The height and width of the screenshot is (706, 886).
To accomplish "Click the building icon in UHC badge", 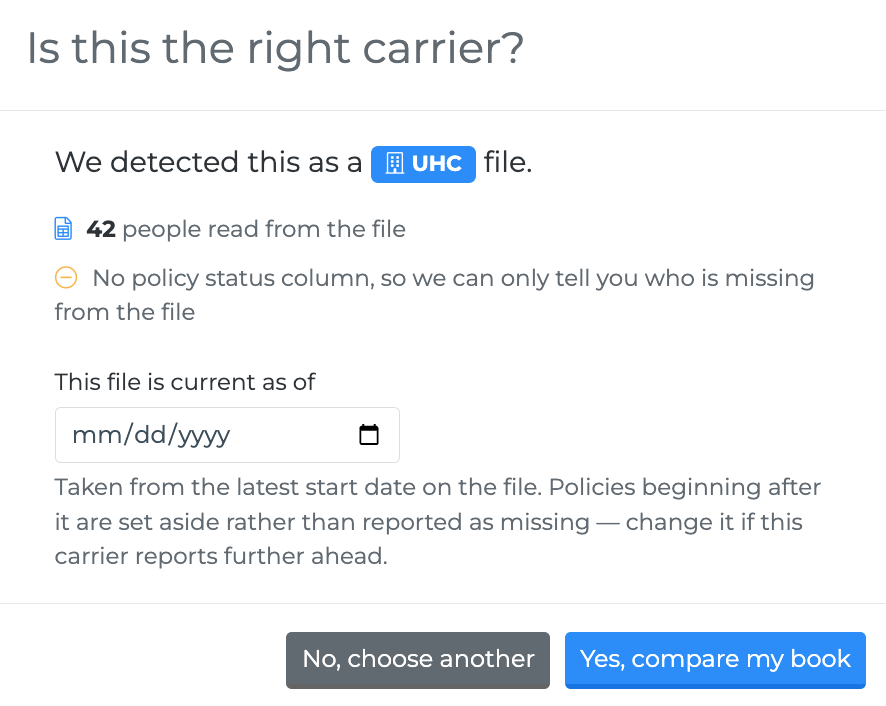I will (394, 164).
